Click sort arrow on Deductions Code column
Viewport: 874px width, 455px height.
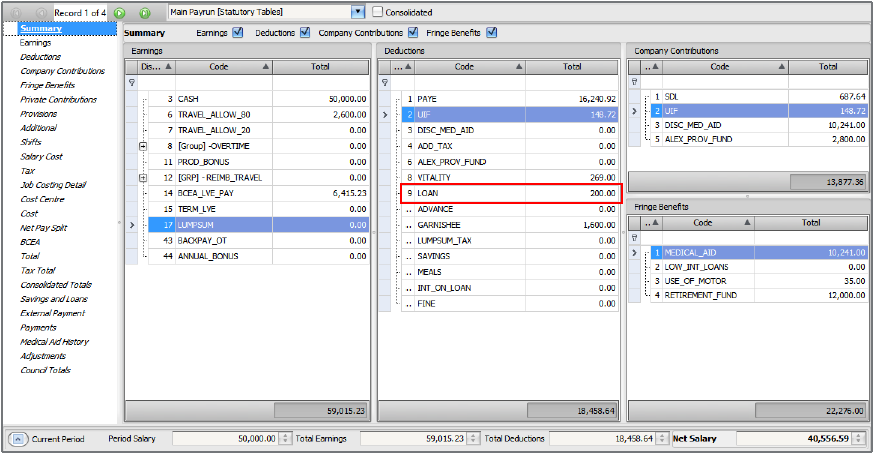tap(519, 66)
